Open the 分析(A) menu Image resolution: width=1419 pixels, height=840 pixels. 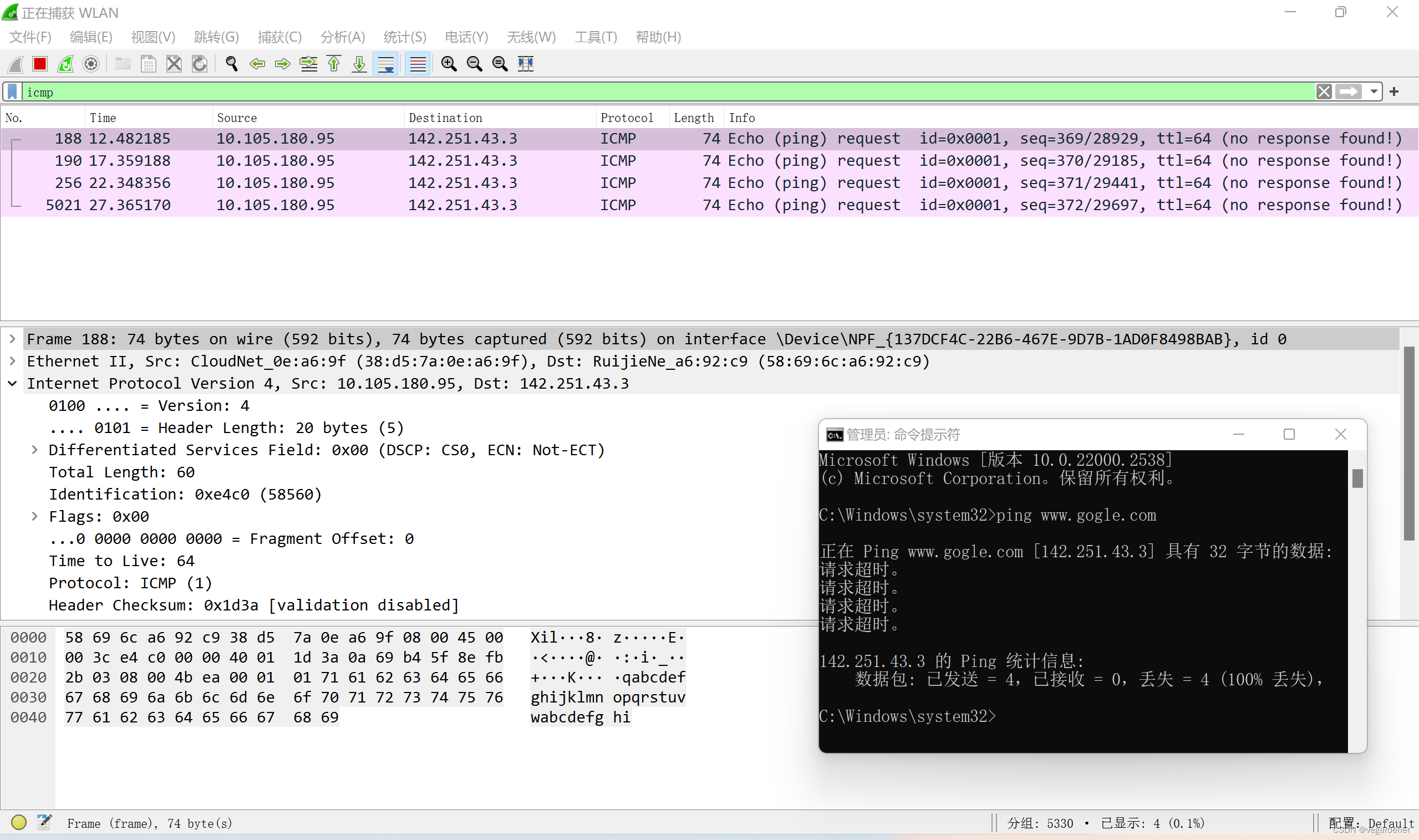point(343,37)
